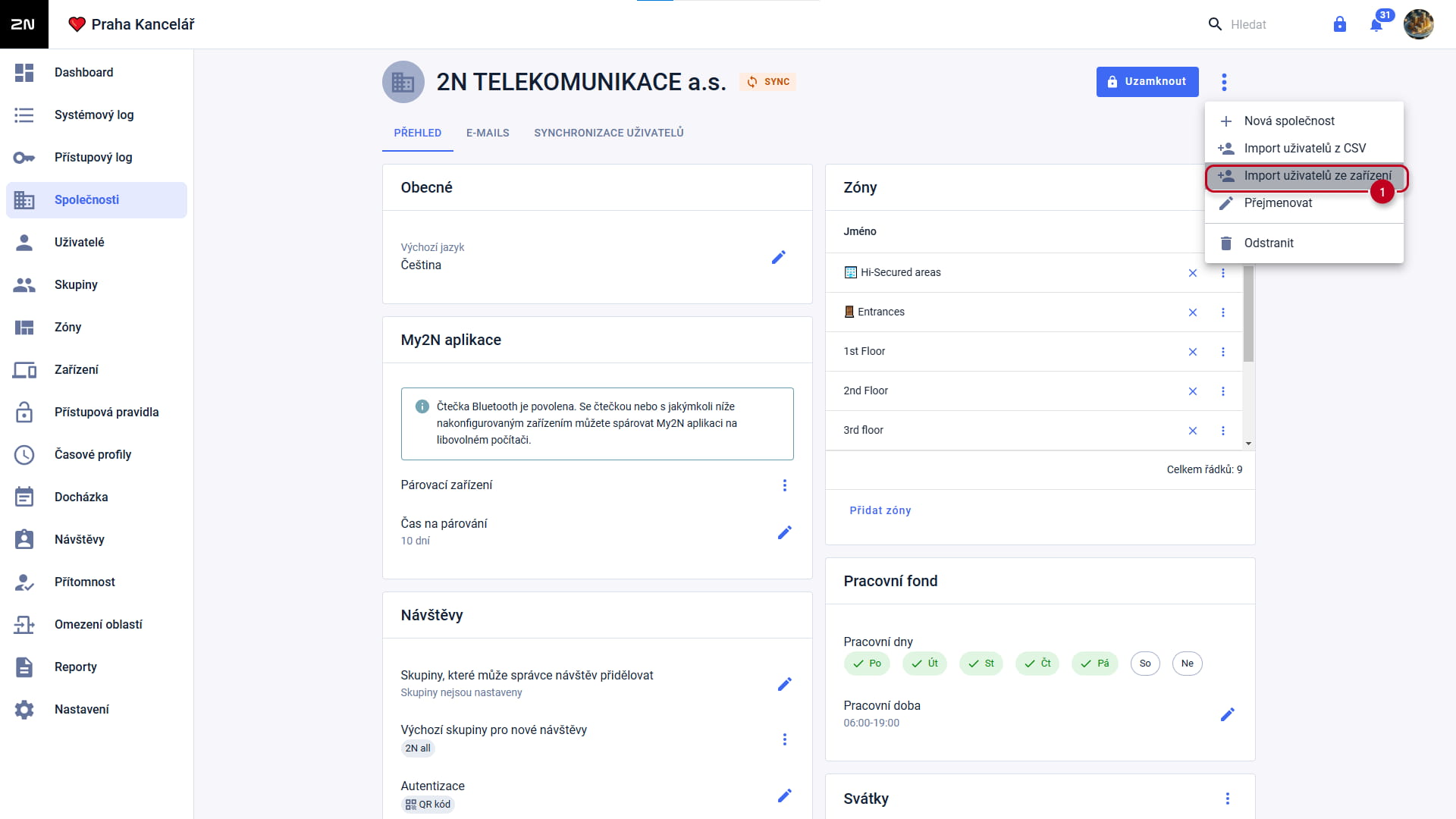Choose Import uživatelů ze zařízení

click(1304, 176)
